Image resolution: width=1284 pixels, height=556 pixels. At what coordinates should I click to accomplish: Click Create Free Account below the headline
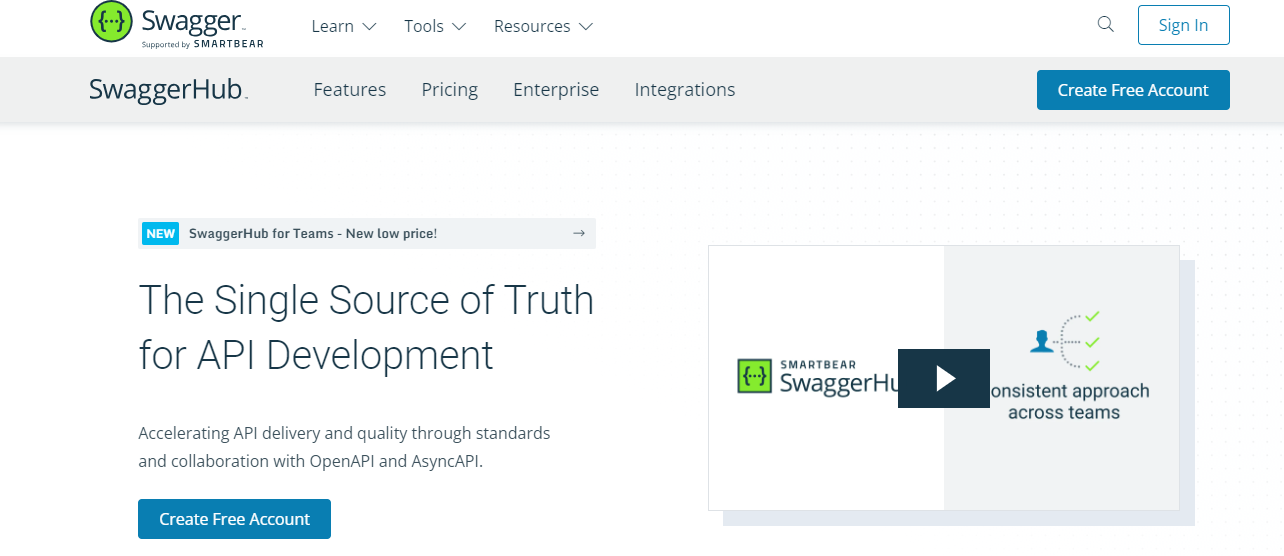tap(234, 519)
